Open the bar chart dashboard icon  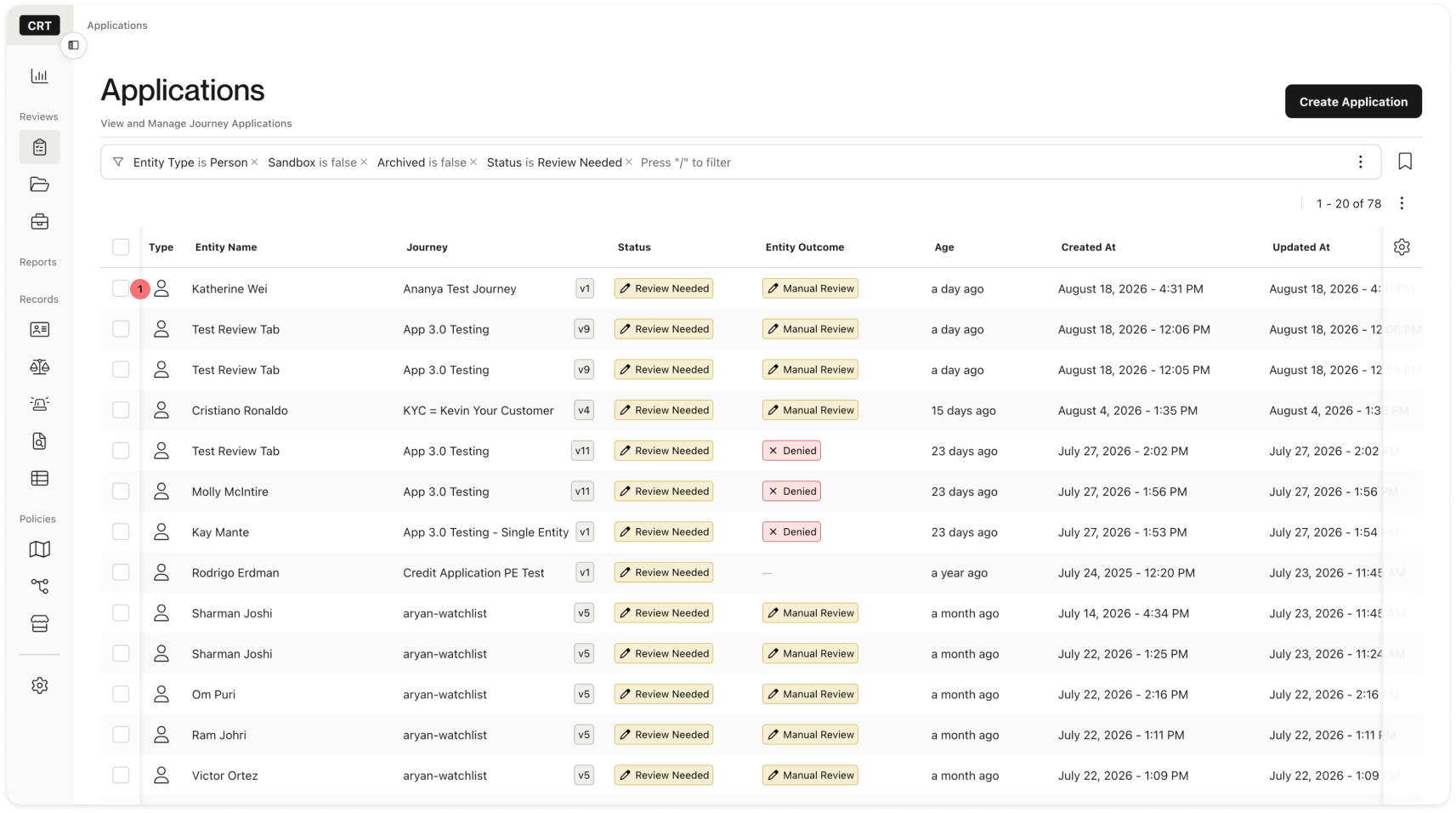pos(39,76)
